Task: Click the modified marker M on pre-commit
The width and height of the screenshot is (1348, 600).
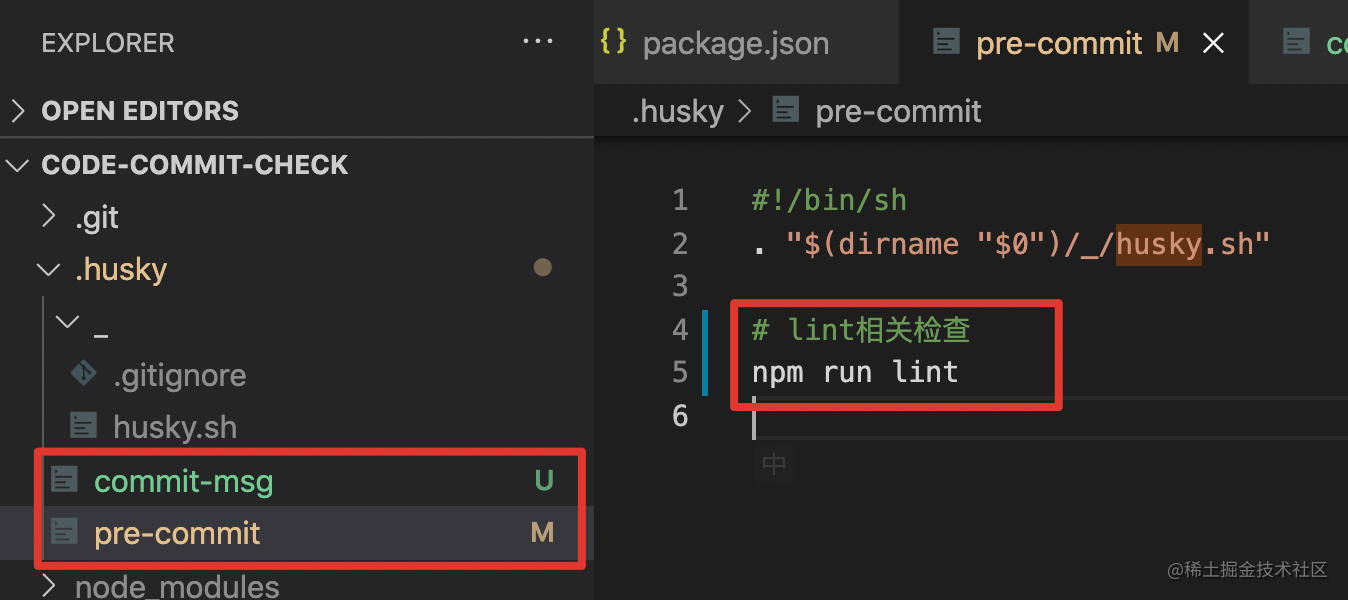Action: pos(542,531)
